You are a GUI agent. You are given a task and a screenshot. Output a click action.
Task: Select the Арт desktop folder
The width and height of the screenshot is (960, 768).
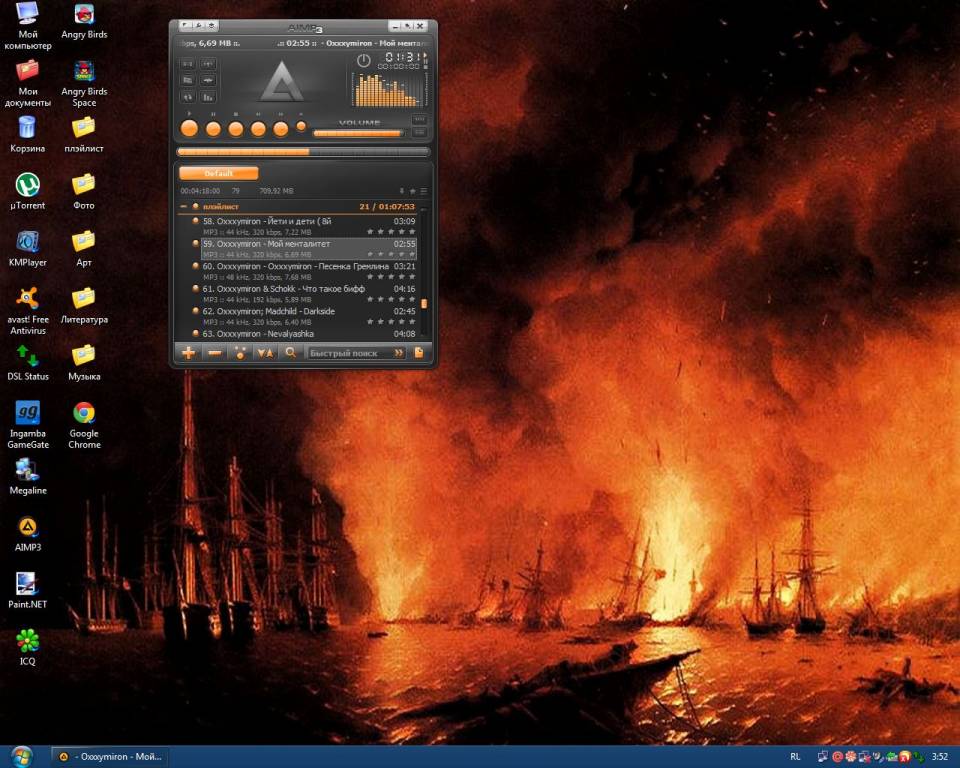84,249
